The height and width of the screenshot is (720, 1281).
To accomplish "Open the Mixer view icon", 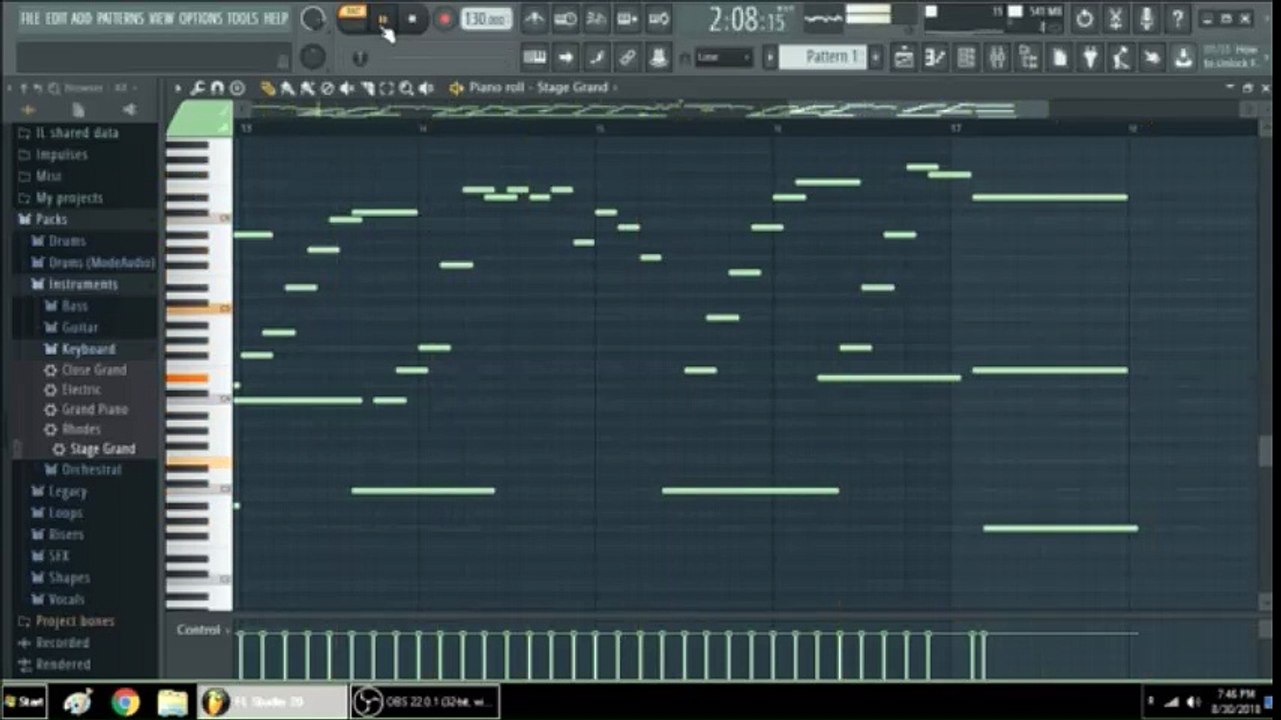I will click(997, 58).
